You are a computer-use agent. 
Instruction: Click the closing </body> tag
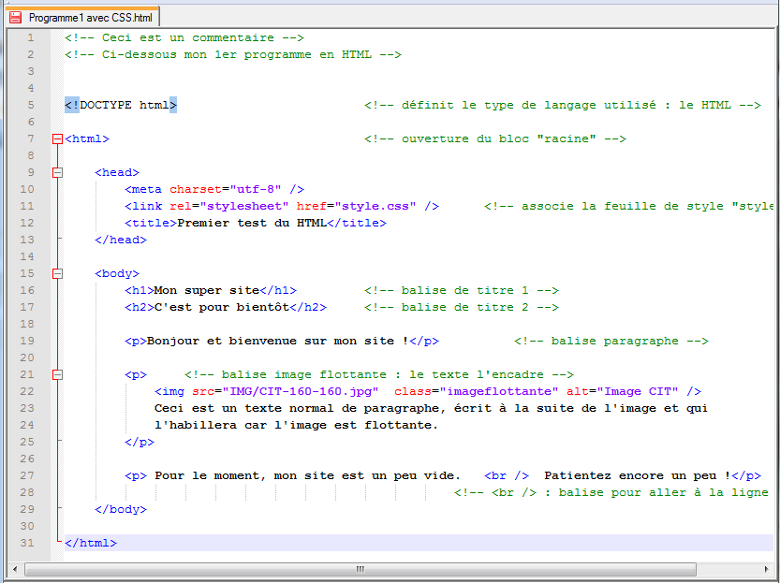point(121,509)
